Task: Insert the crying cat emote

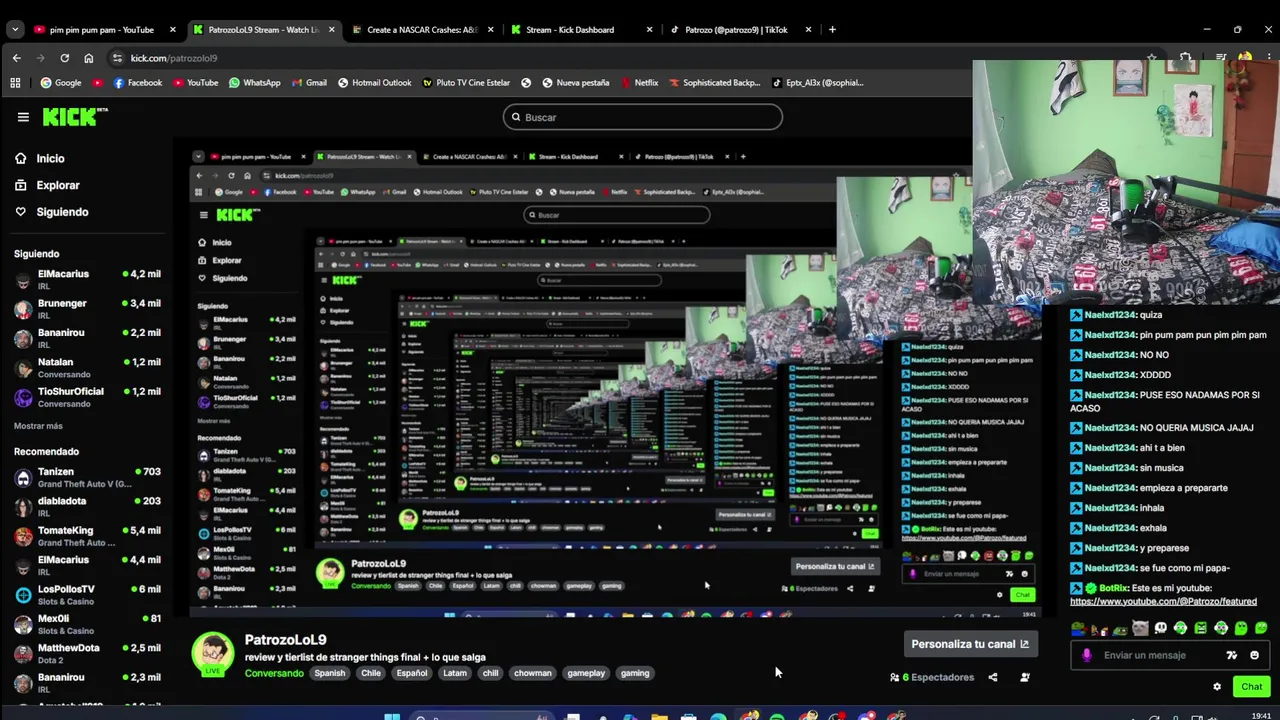Action: (1140, 628)
